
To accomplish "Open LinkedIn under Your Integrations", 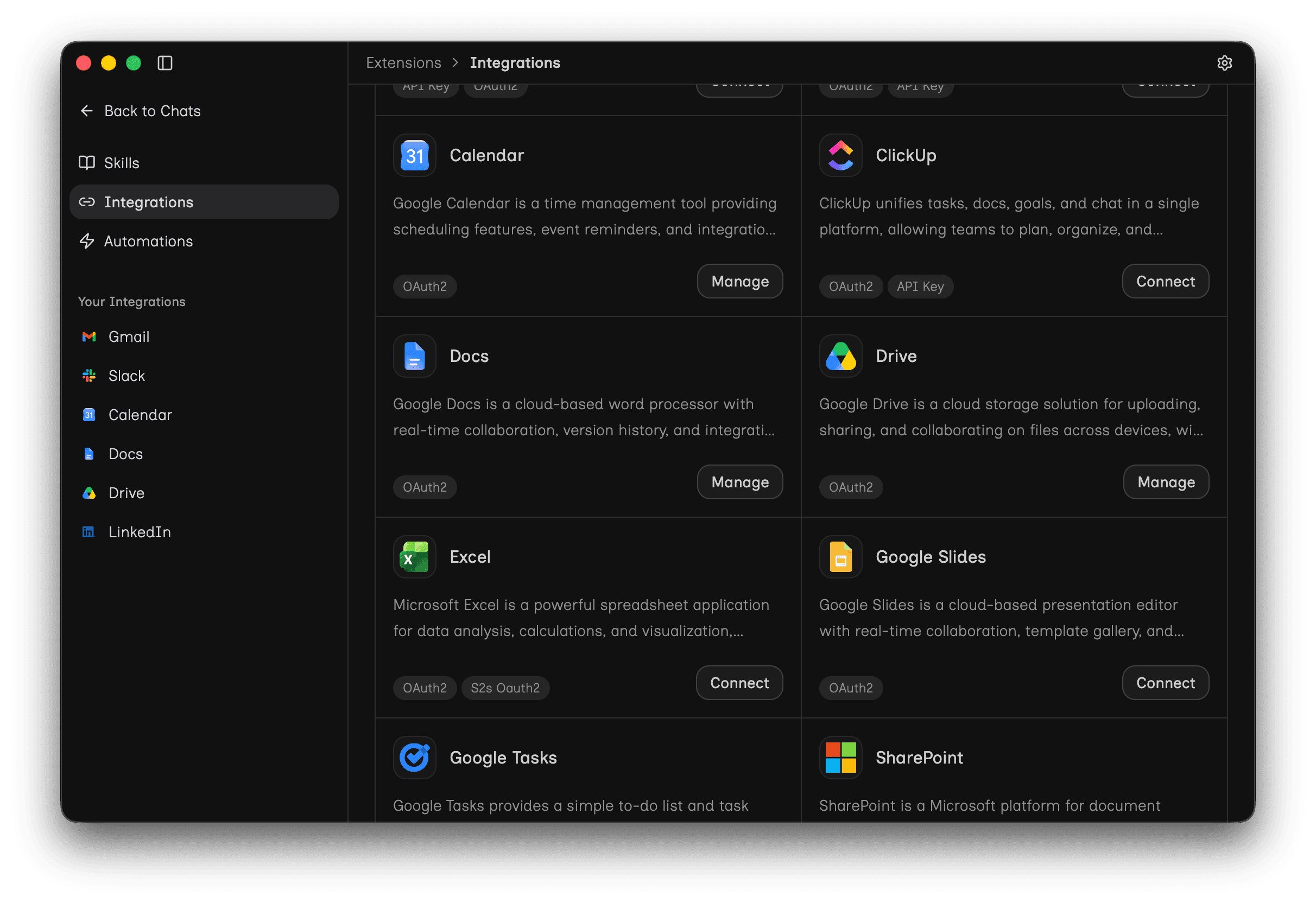I will click(204, 532).
